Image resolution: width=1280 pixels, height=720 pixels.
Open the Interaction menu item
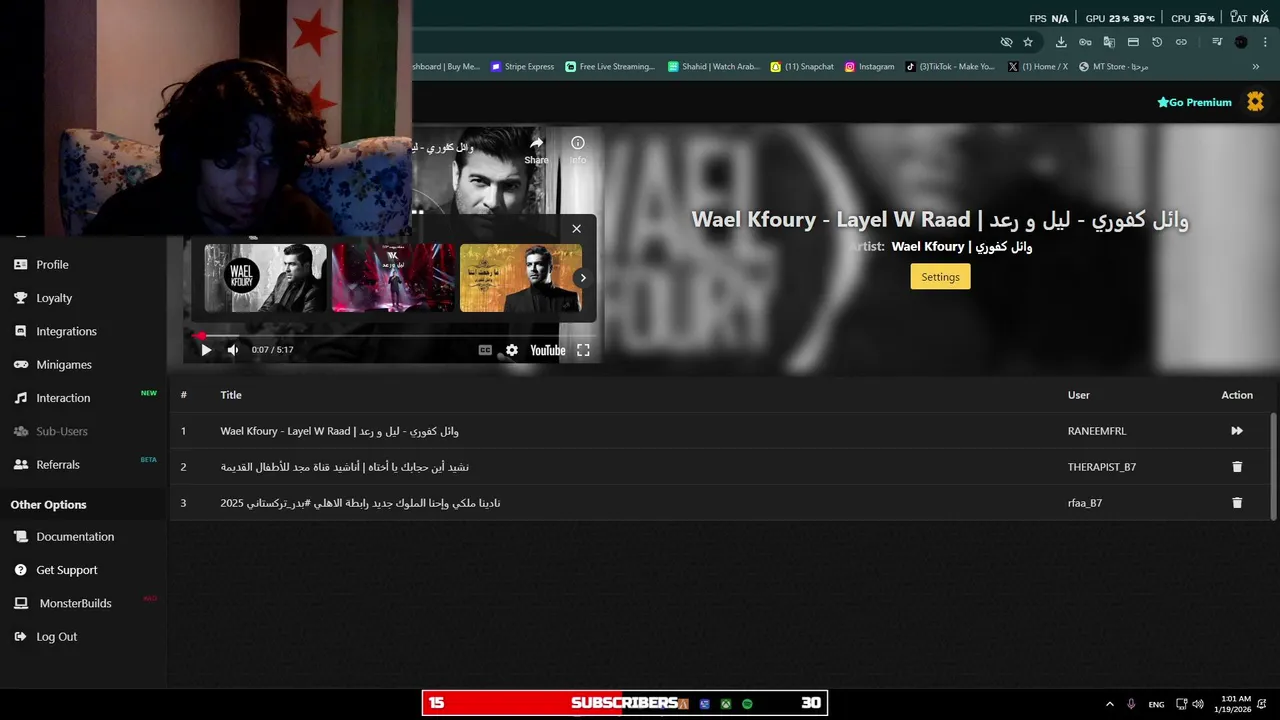coord(63,398)
